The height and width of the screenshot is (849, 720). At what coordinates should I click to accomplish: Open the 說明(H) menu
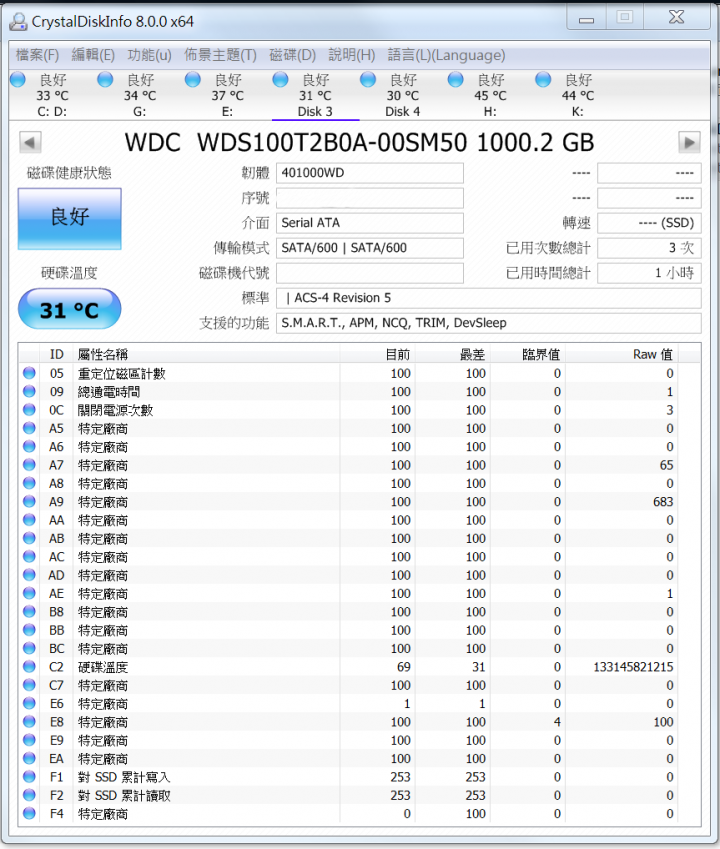click(352, 55)
